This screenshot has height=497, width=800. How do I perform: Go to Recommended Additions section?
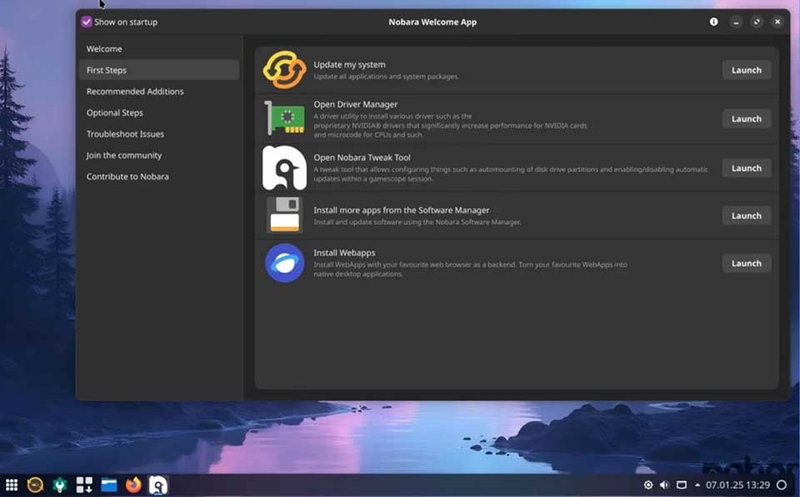point(159,91)
